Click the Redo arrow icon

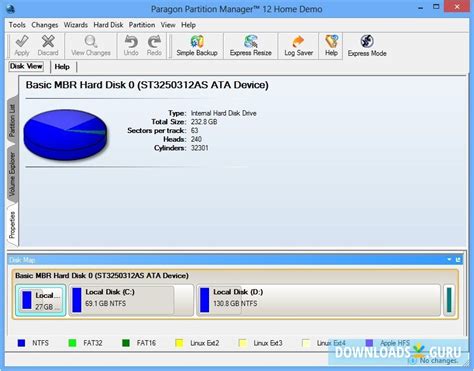pyautogui.click(x=154, y=42)
